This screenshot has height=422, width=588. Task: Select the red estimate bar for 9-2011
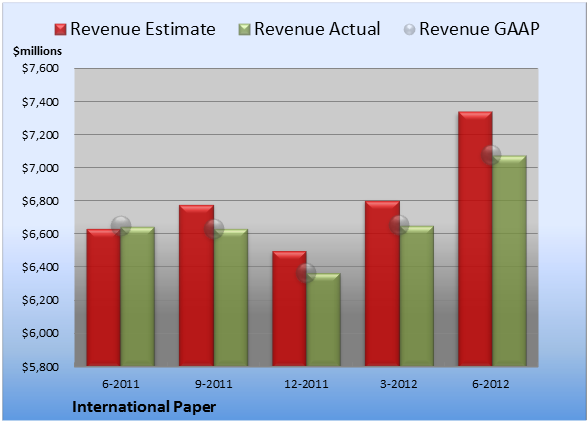point(196,285)
